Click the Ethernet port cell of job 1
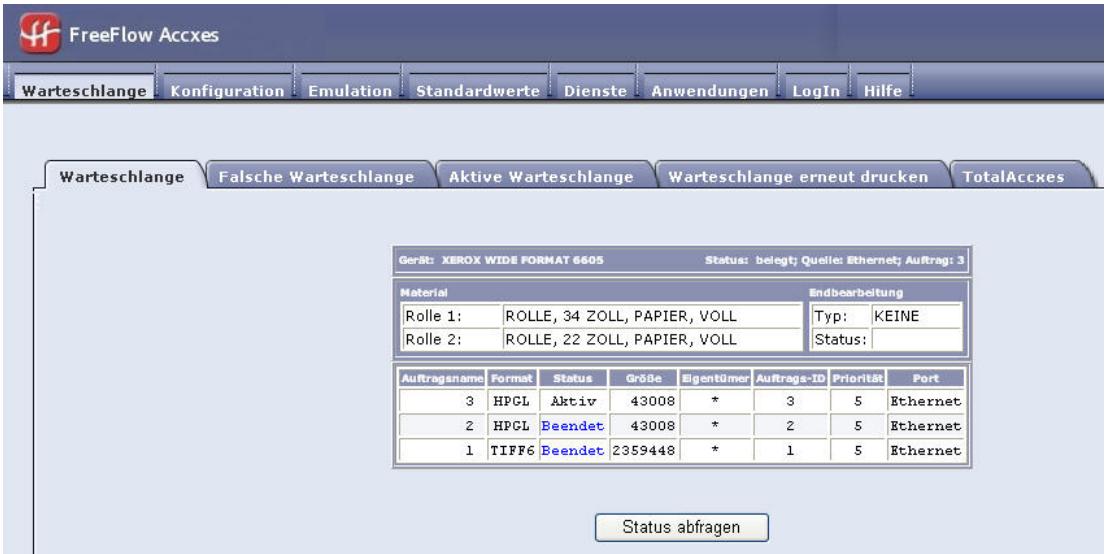This screenshot has width=1106, height=554. tap(925, 450)
